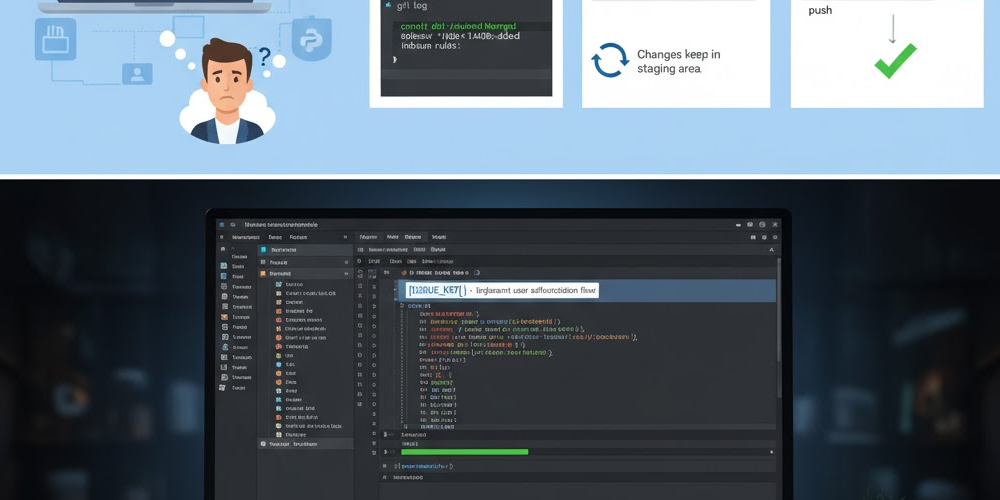The height and width of the screenshot is (500, 1000).
Task: Click the down arrow below push
Action: point(893,30)
